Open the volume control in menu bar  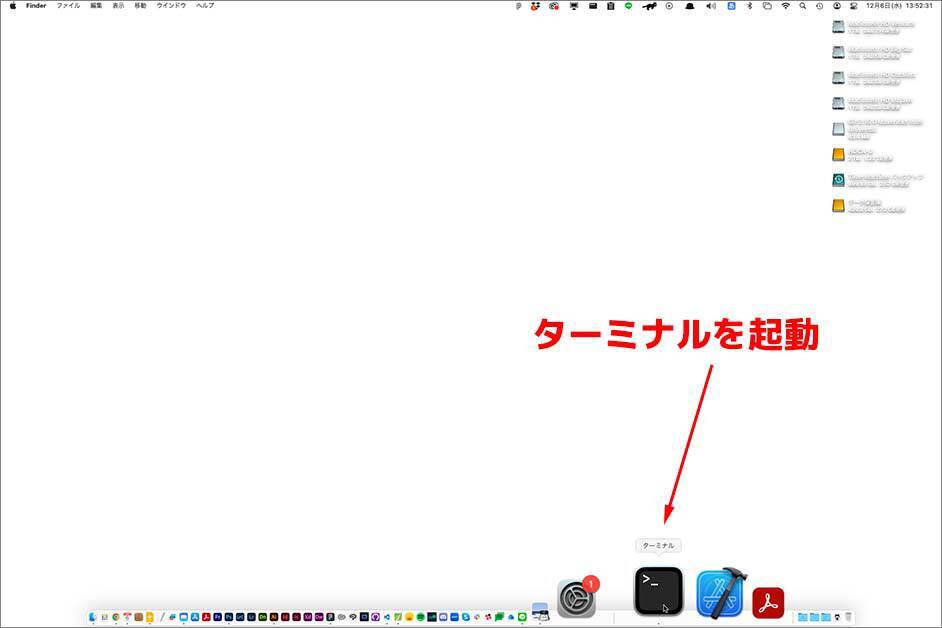click(x=711, y=5)
